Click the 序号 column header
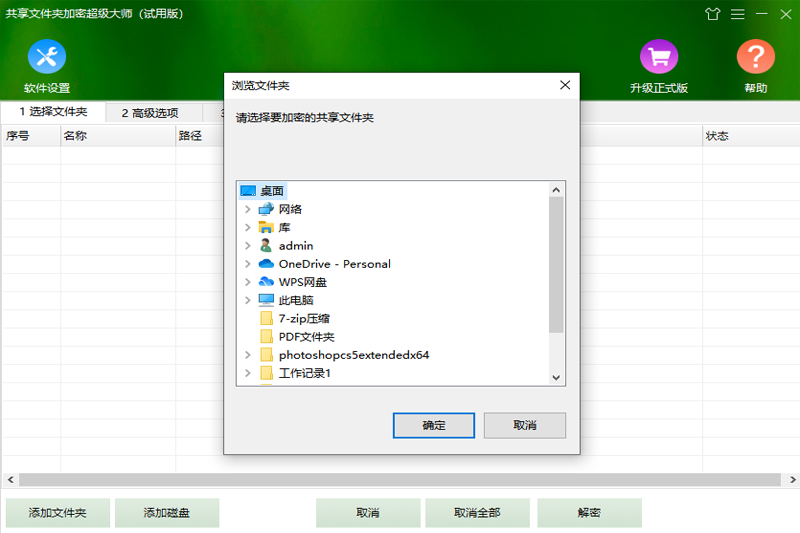Screen dimensions: 800x533 (31, 136)
